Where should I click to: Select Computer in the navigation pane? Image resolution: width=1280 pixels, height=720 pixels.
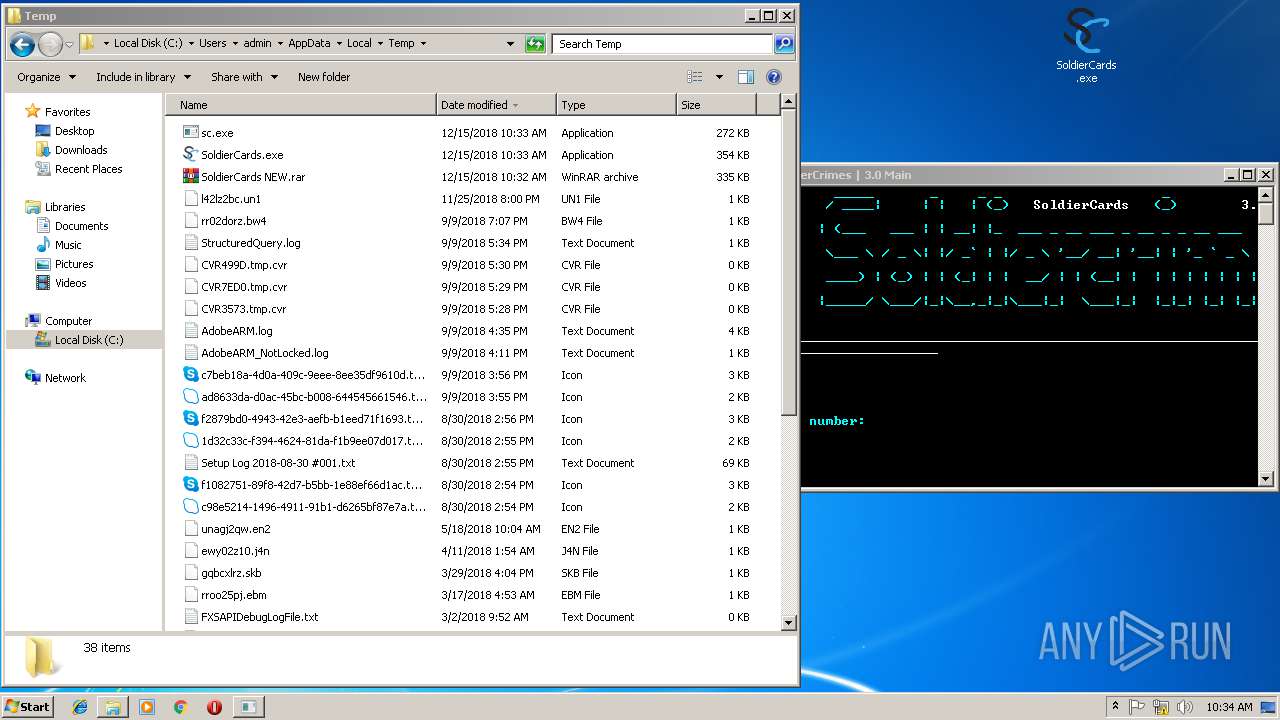coord(68,321)
